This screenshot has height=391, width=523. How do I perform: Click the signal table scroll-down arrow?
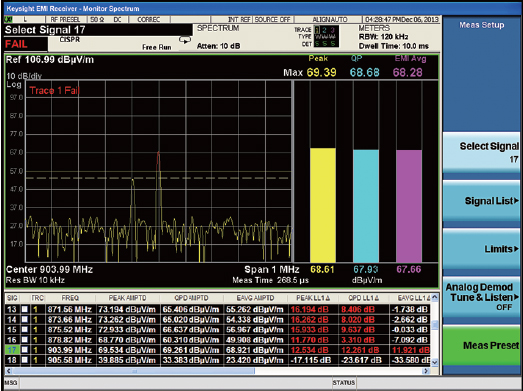(x=435, y=362)
